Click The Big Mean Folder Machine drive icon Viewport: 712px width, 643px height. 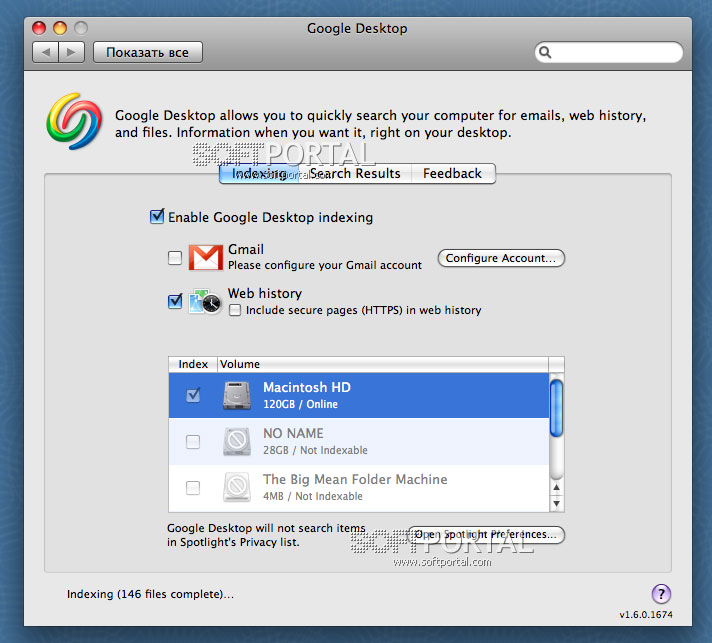[237, 487]
